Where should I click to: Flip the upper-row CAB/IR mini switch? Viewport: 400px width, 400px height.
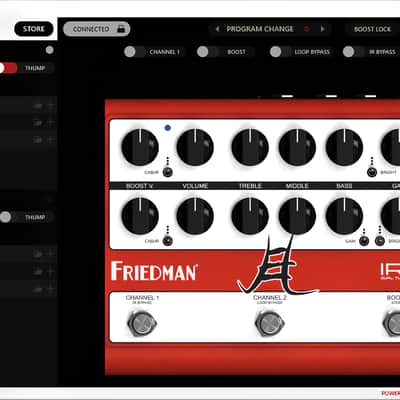tap(168, 172)
